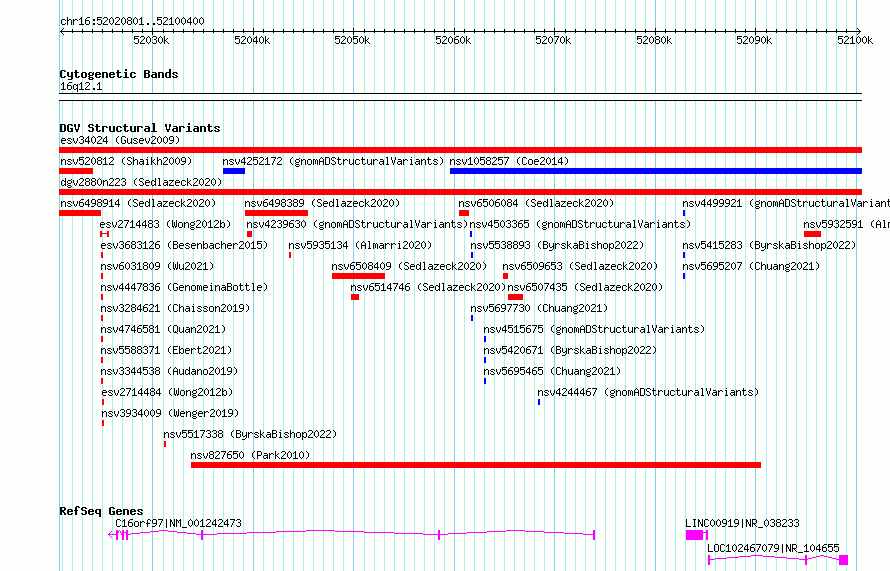Select the nsv827650 (Park2010) long red bar
The height and width of the screenshot is (571, 890).
point(476,465)
